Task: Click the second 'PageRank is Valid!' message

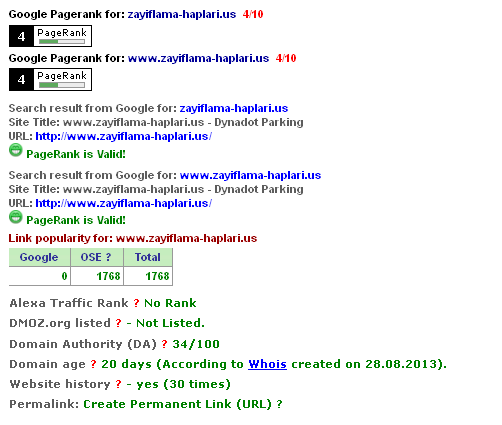Action: point(76,220)
